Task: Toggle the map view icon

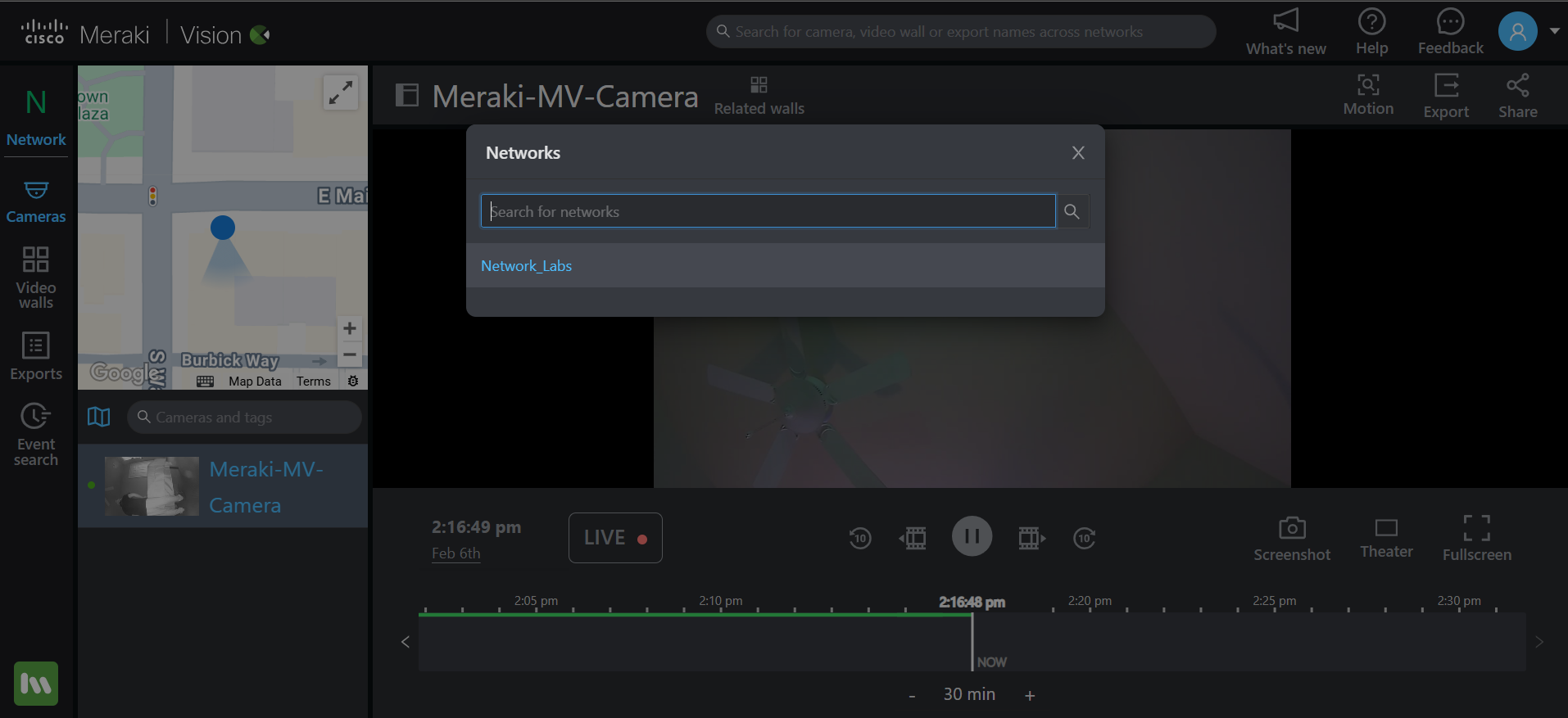Action: (x=99, y=418)
